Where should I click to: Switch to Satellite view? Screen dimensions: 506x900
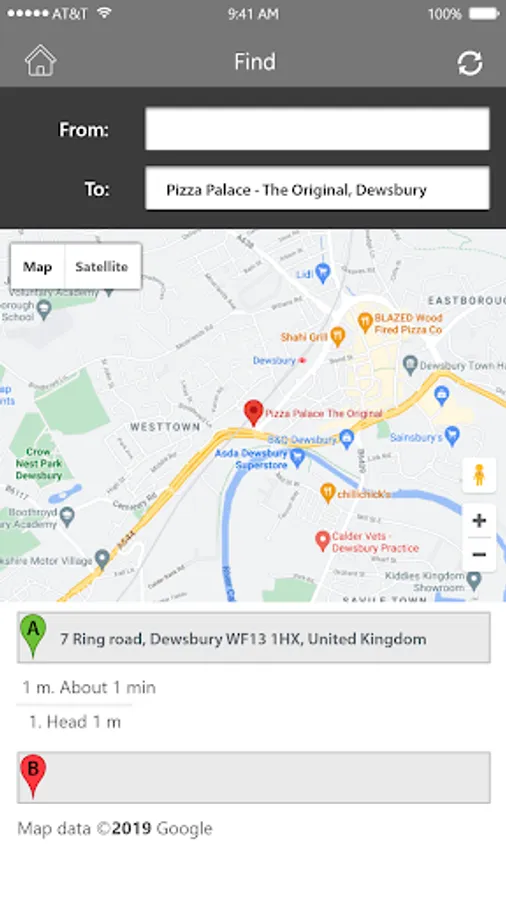point(102,266)
